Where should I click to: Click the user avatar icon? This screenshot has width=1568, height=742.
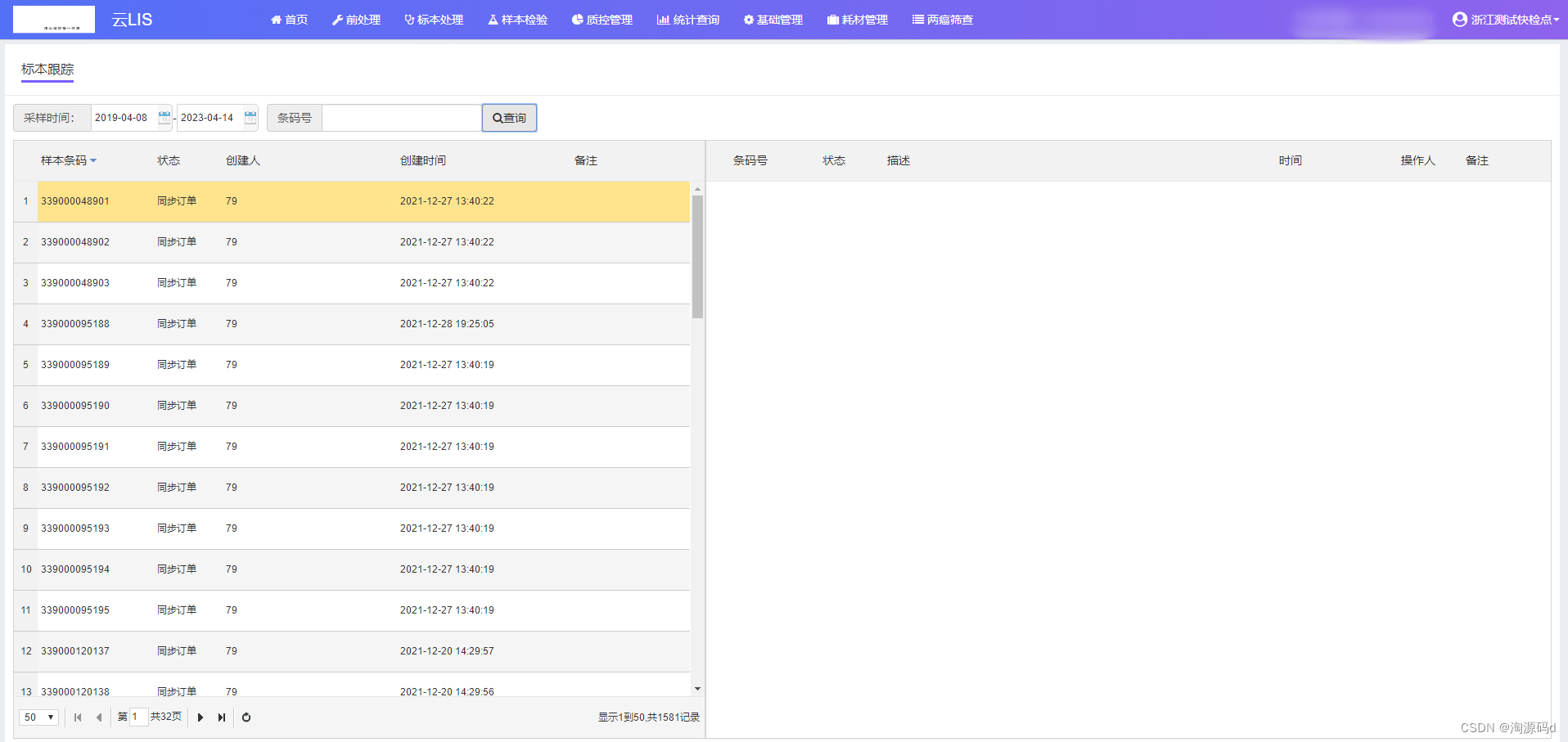pos(1459,19)
